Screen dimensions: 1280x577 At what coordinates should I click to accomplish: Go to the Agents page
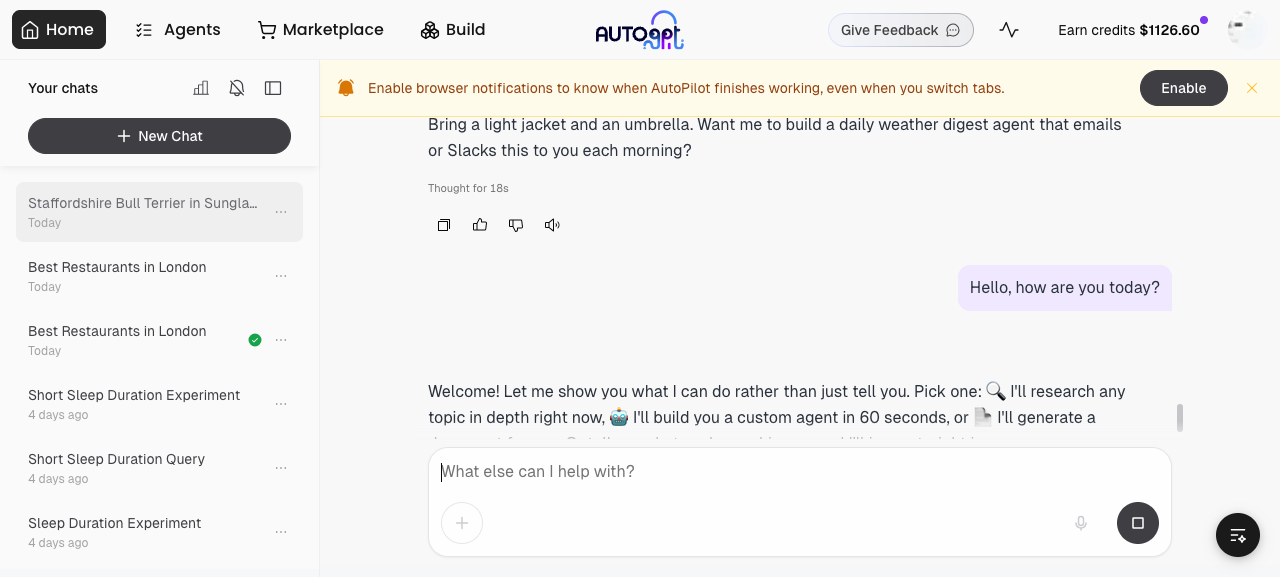point(178,30)
